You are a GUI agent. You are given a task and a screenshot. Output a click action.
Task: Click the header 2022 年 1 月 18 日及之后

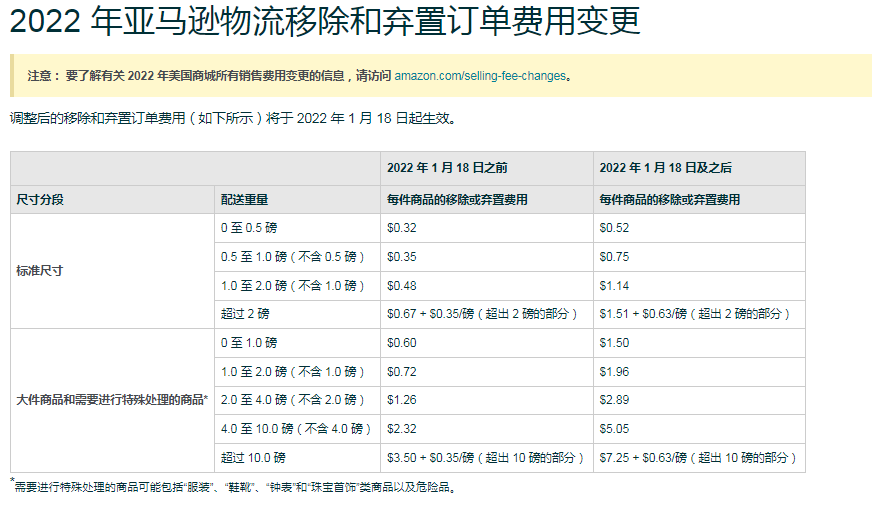(665, 168)
